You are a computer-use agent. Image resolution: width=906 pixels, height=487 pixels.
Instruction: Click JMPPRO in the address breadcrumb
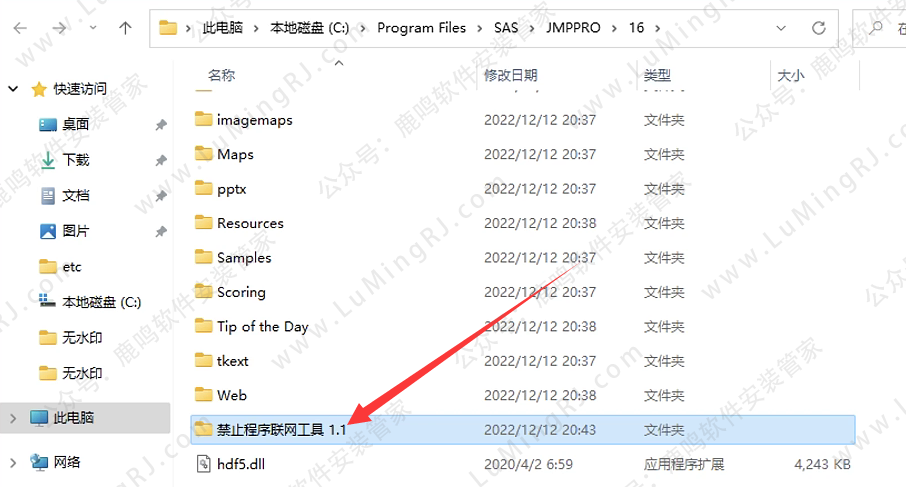tap(574, 28)
